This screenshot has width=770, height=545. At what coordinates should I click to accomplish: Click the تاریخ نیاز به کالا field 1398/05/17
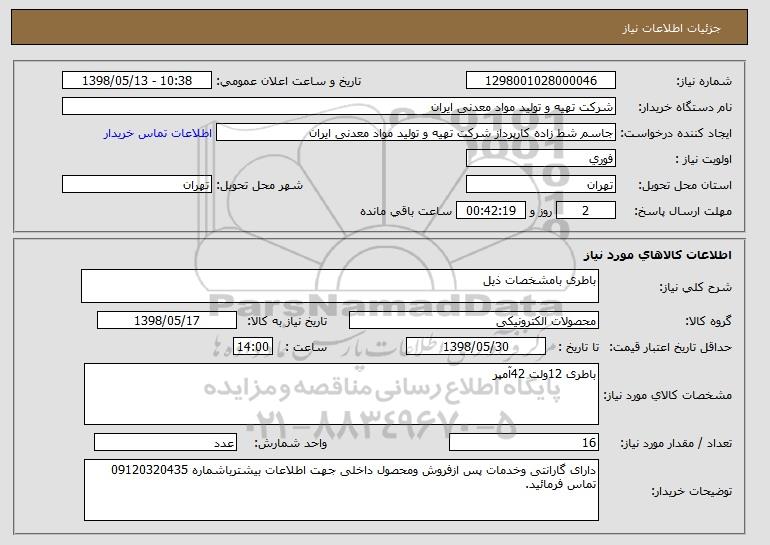click(167, 321)
